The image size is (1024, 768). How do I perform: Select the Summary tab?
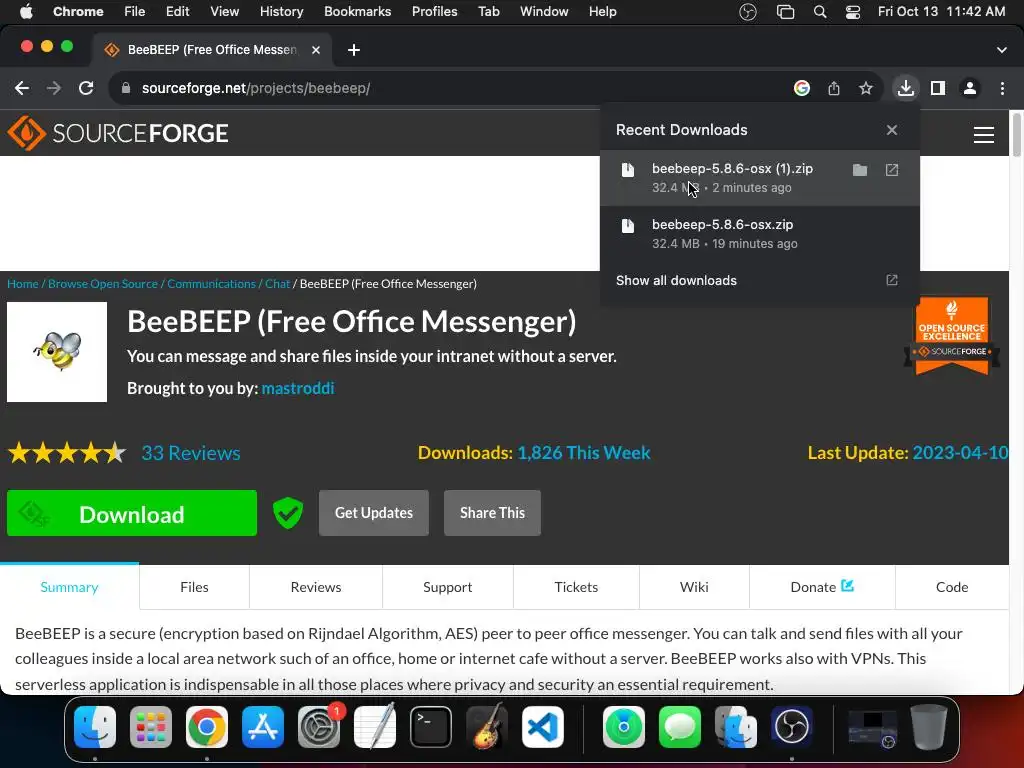(69, 587)
